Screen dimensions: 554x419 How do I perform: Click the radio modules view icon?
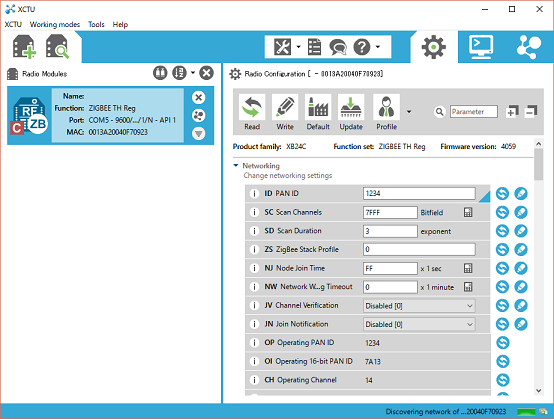[160, 73]
